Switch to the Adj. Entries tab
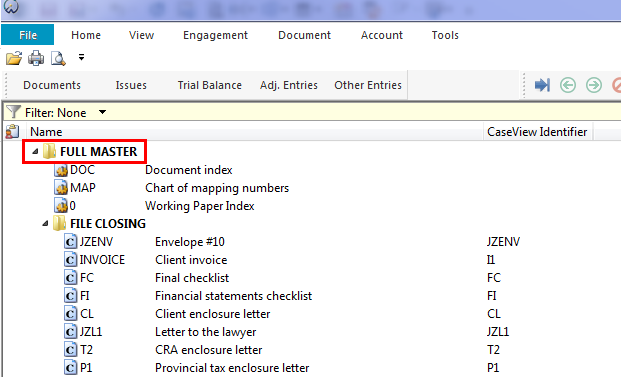Image resolution: width=621 pixels, height=377 pixels. pos(289,85)
